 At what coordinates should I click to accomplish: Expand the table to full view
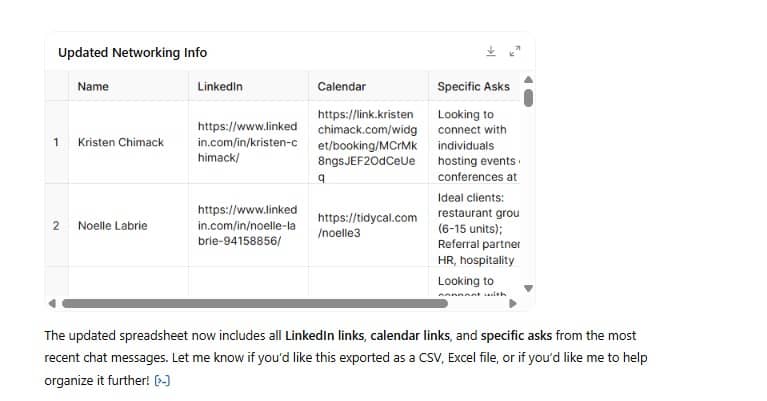coord(515,51)
